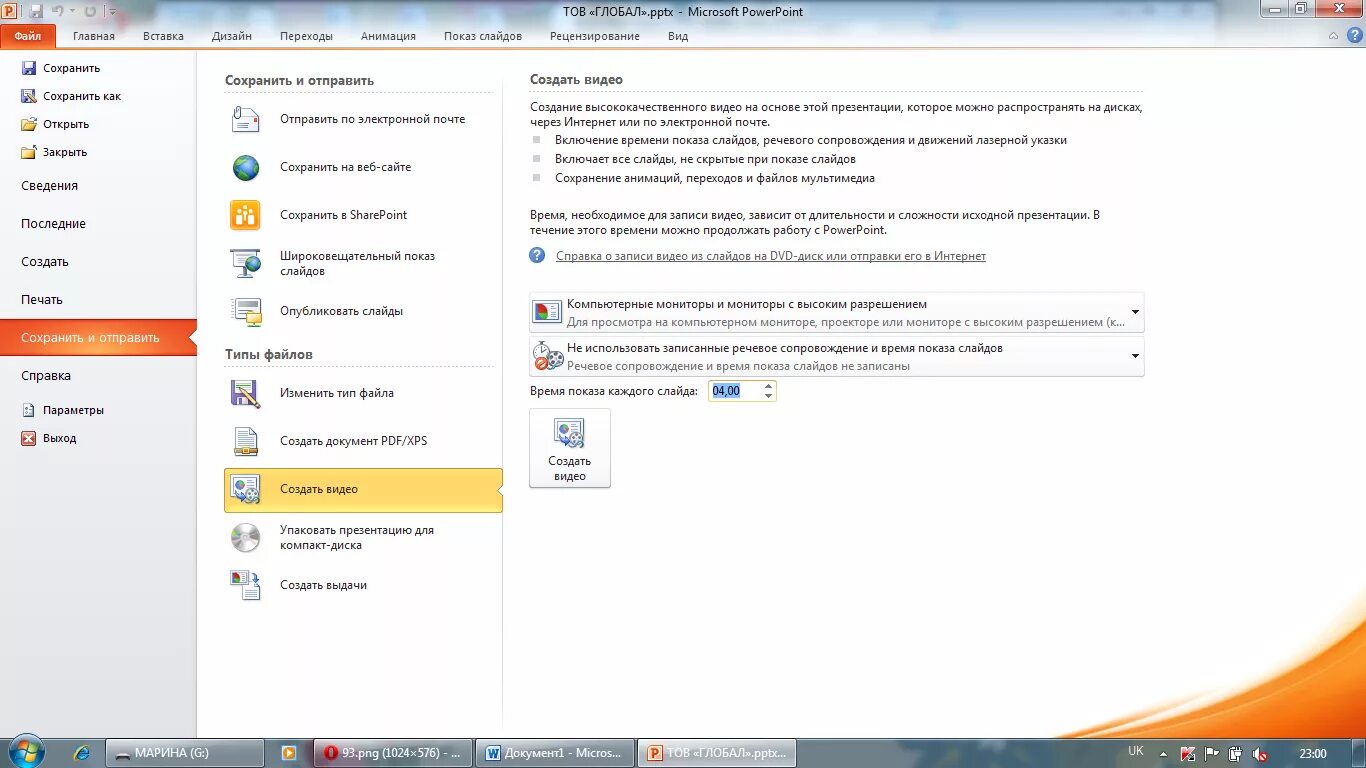Switch to Документ1 Word taskbar window
Screen dimensions: 1366x768
coord(555,753)
